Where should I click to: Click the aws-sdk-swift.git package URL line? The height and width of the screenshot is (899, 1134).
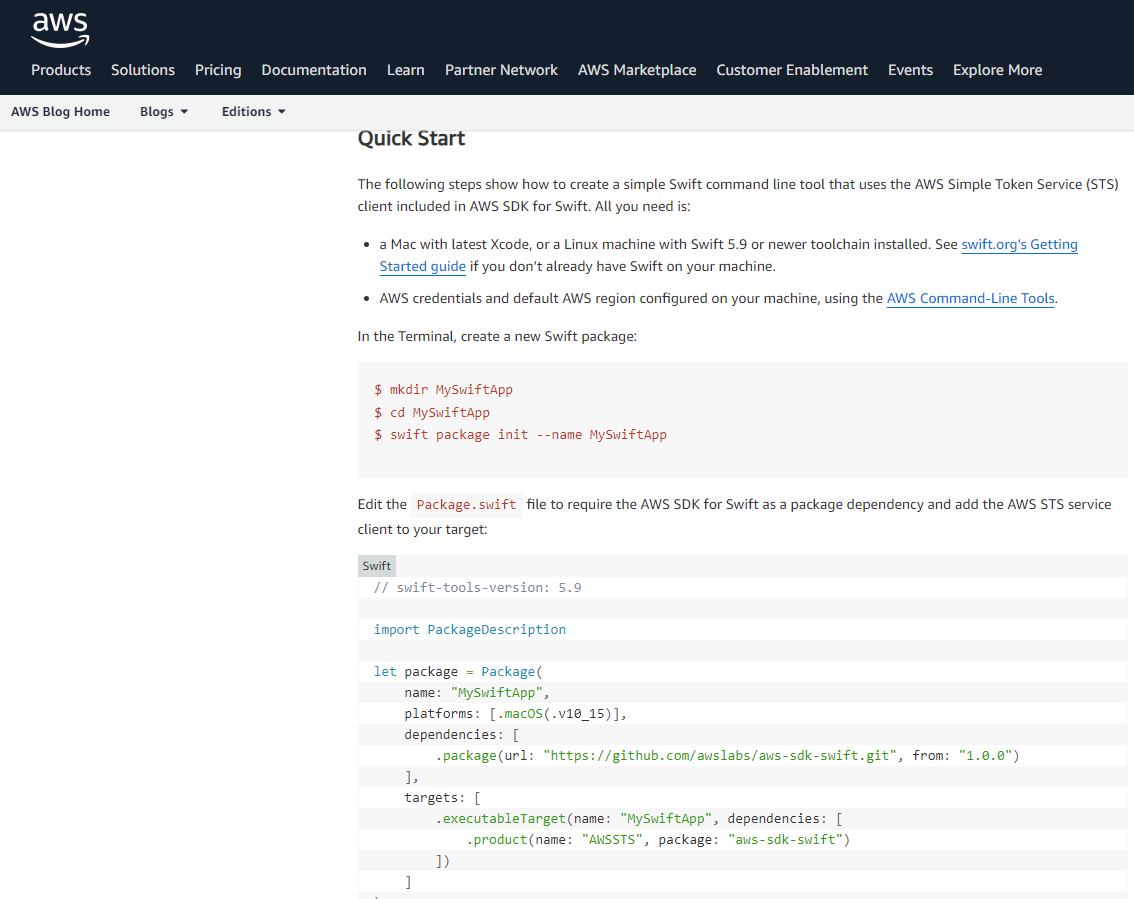click(727, 755)
